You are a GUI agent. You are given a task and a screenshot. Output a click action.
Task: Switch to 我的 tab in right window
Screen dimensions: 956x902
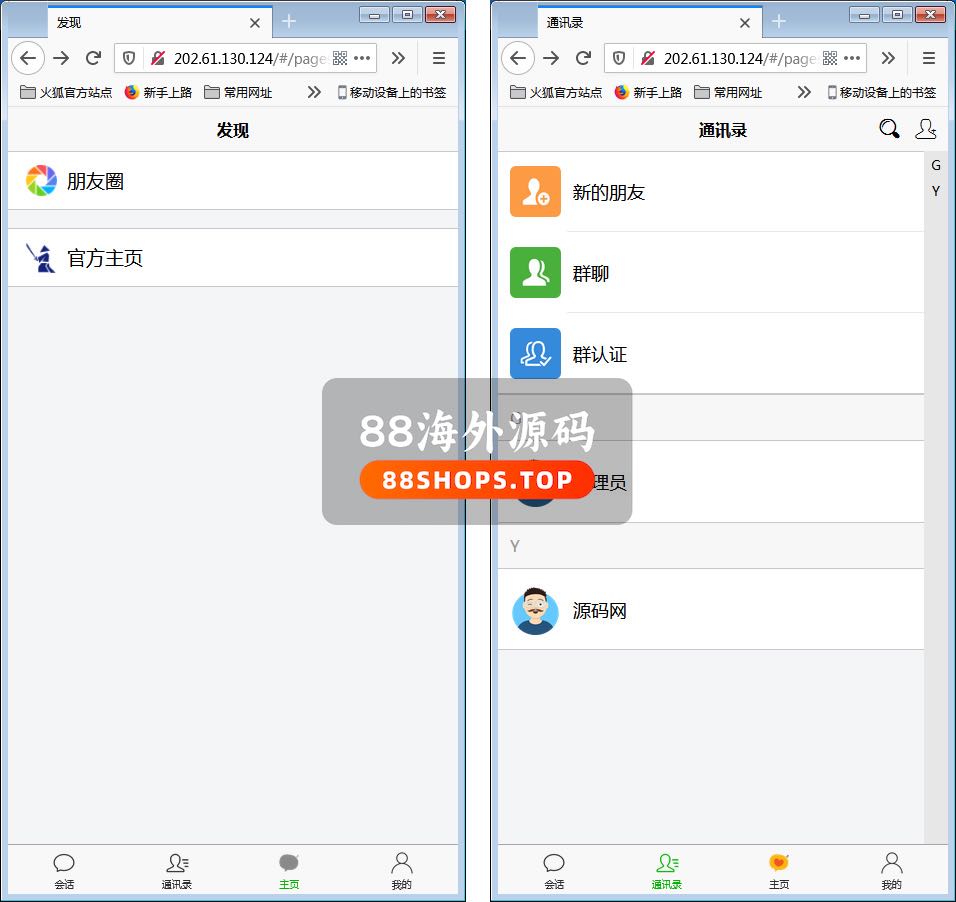point(891,870)
